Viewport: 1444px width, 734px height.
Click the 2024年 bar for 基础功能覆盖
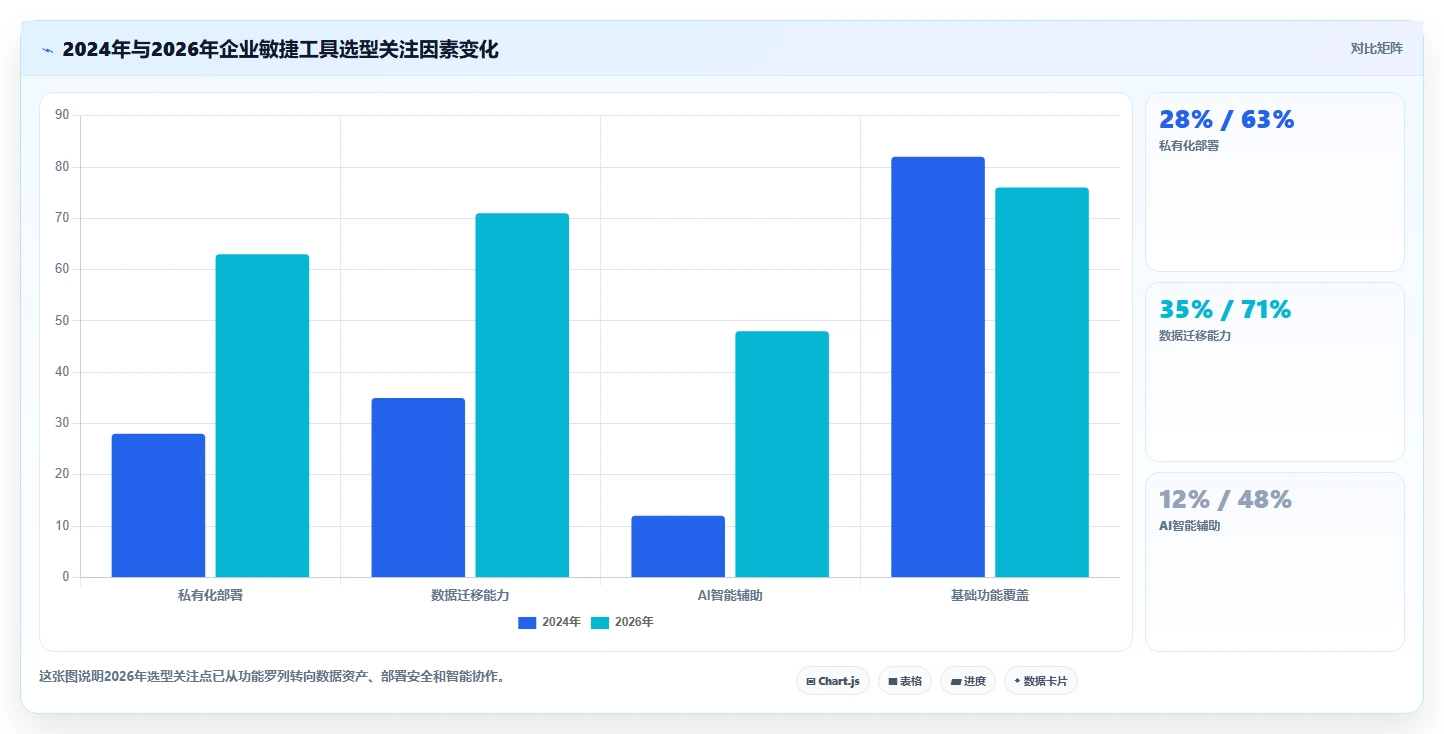pyautogui.click(x=938, y=367)
